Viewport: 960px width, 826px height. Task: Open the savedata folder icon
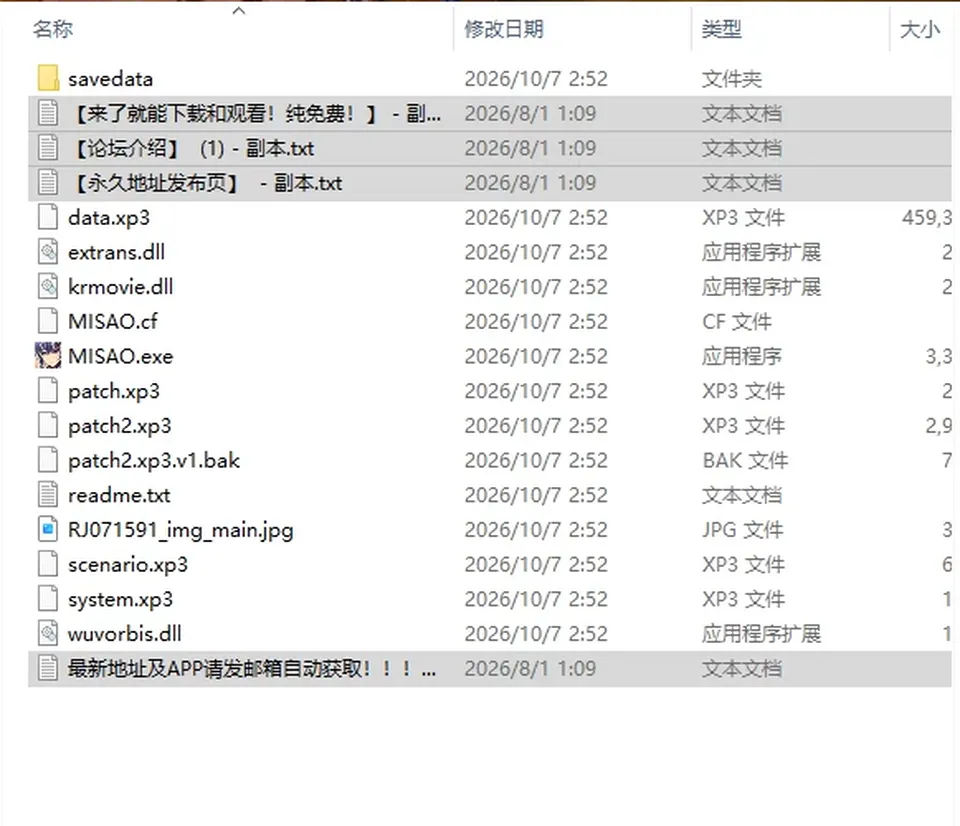tap(48, 78)
